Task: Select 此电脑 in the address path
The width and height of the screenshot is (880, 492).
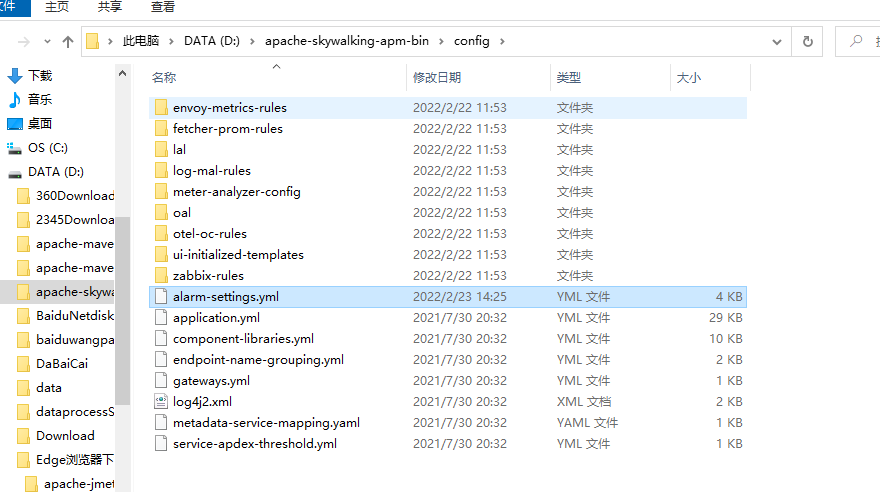Action: (141, 41)
